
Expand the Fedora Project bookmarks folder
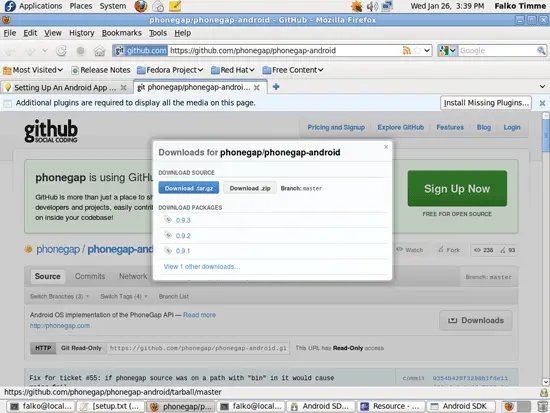point(170,70)
